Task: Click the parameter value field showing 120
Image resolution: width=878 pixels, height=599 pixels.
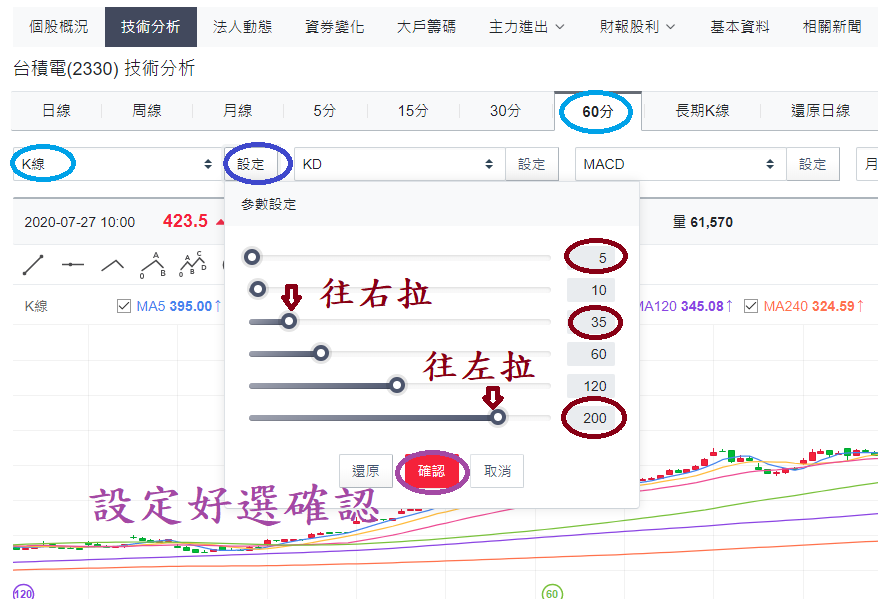Action: click(591, 386)
